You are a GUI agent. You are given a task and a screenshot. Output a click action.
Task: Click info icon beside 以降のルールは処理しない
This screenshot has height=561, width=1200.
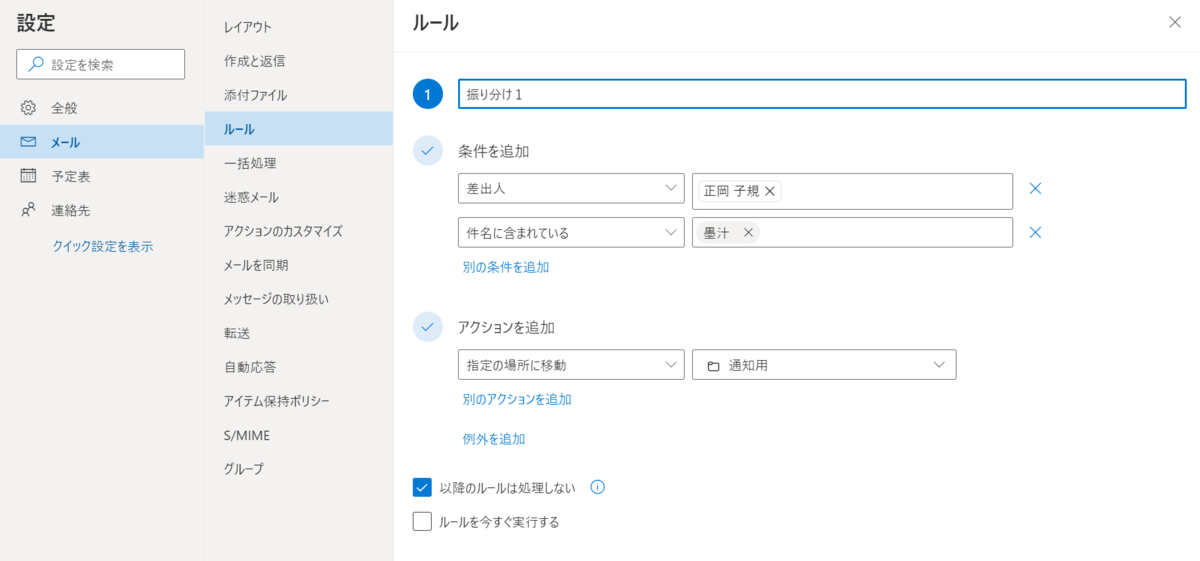tap(598, 488)
